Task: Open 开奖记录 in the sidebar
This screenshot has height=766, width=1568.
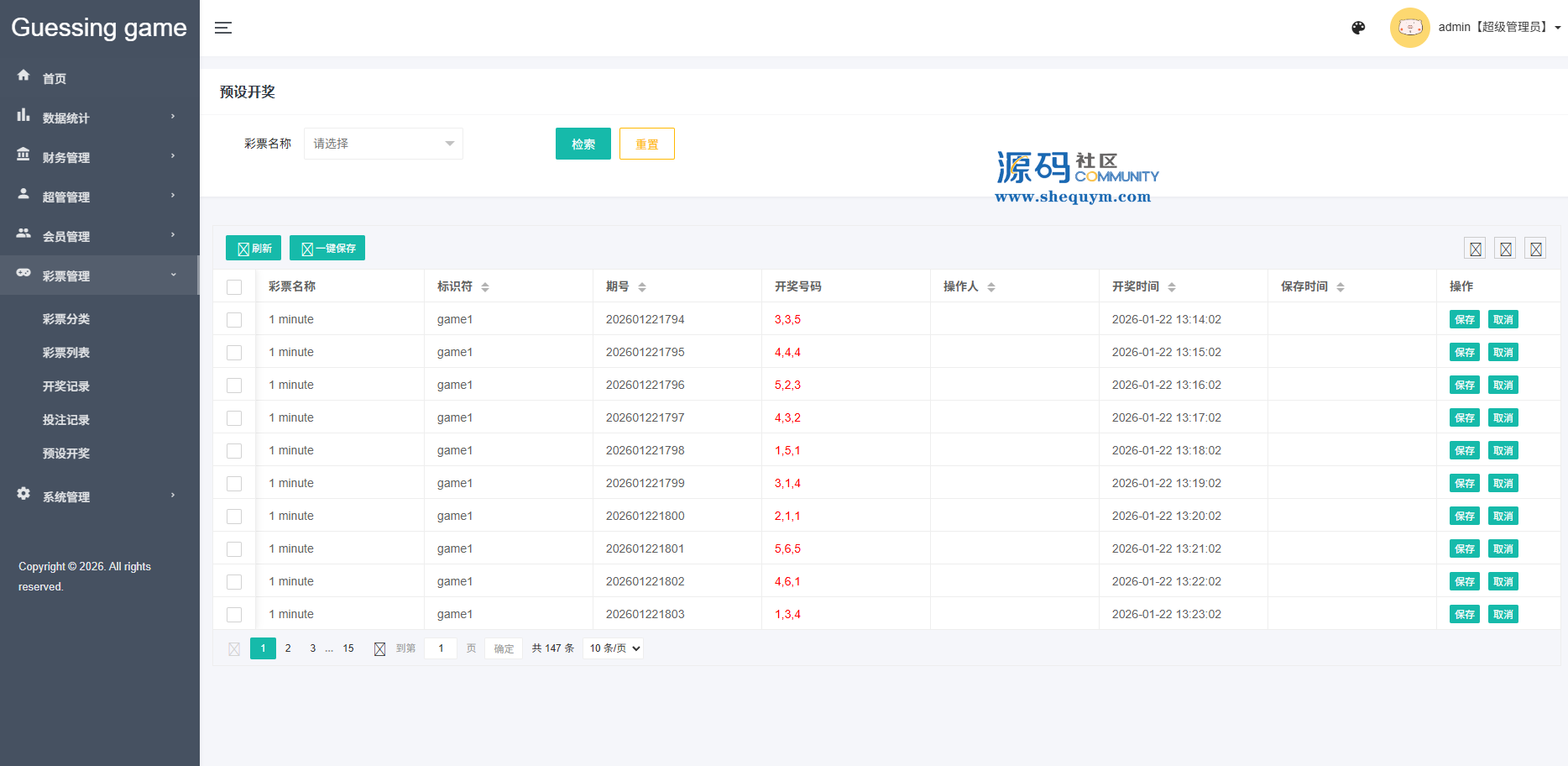Action: click(66, 386)
